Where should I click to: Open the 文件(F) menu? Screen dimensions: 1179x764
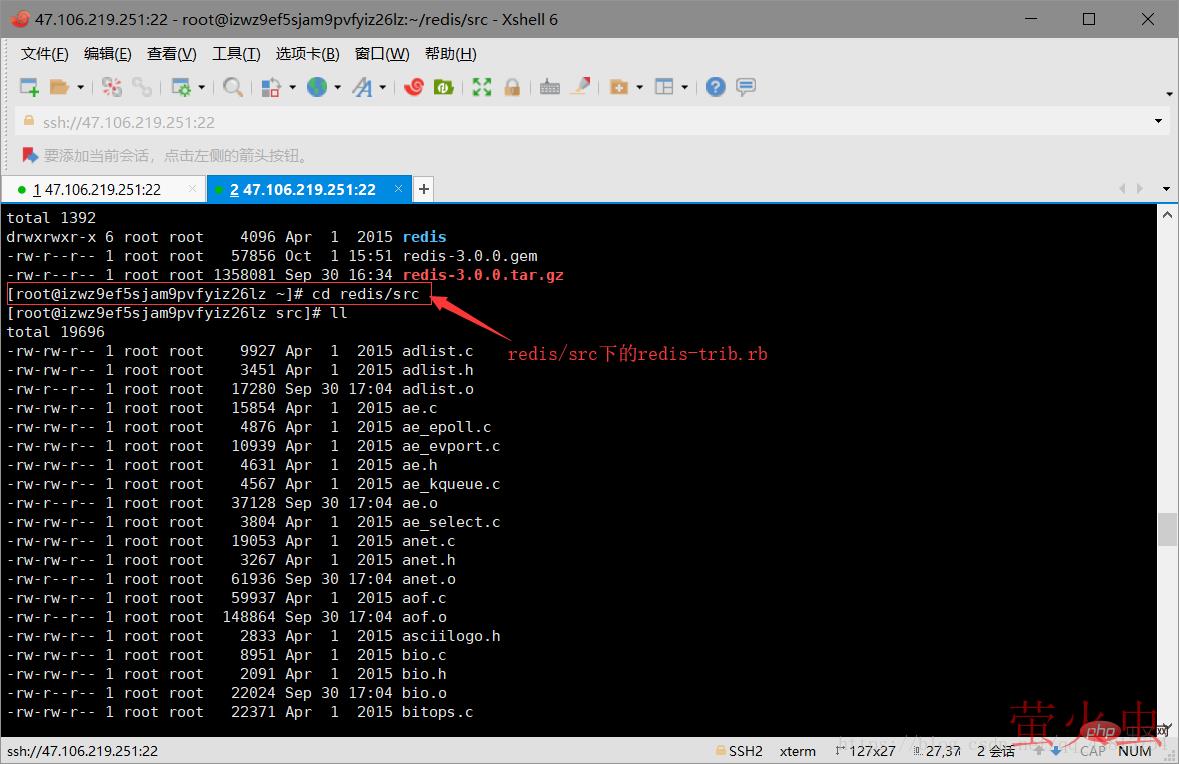pyautogui.click(x=45, y=54)
